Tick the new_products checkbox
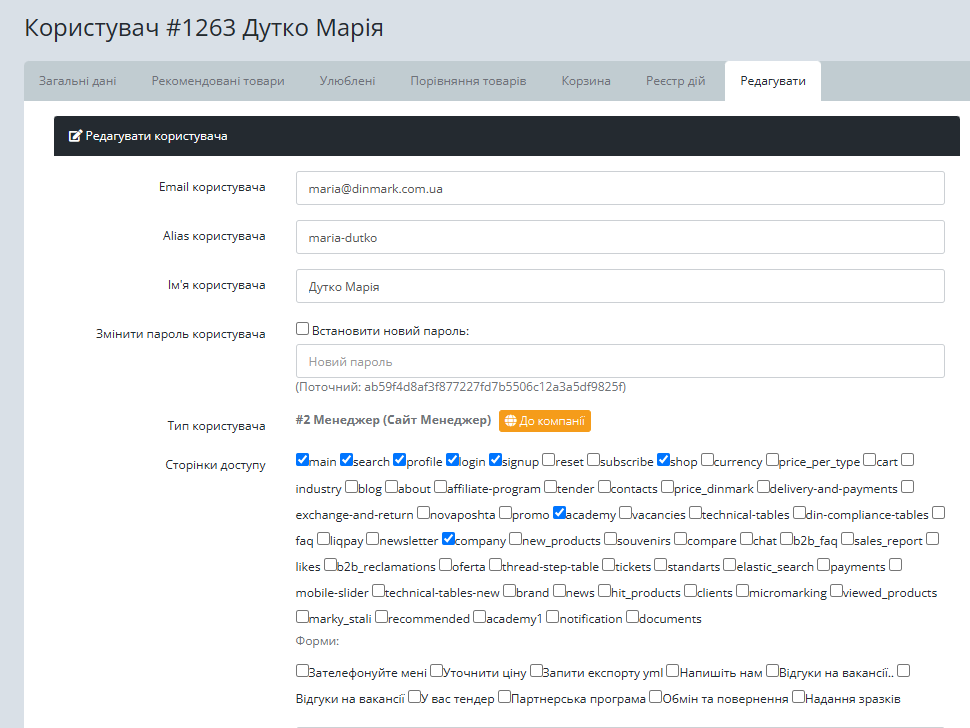 (516, 539)
